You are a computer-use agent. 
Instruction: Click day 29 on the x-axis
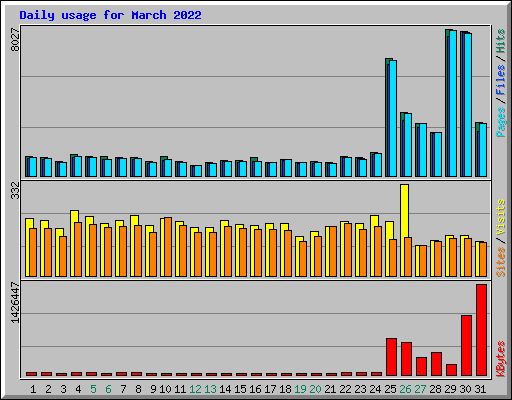[x=450, y=389]
